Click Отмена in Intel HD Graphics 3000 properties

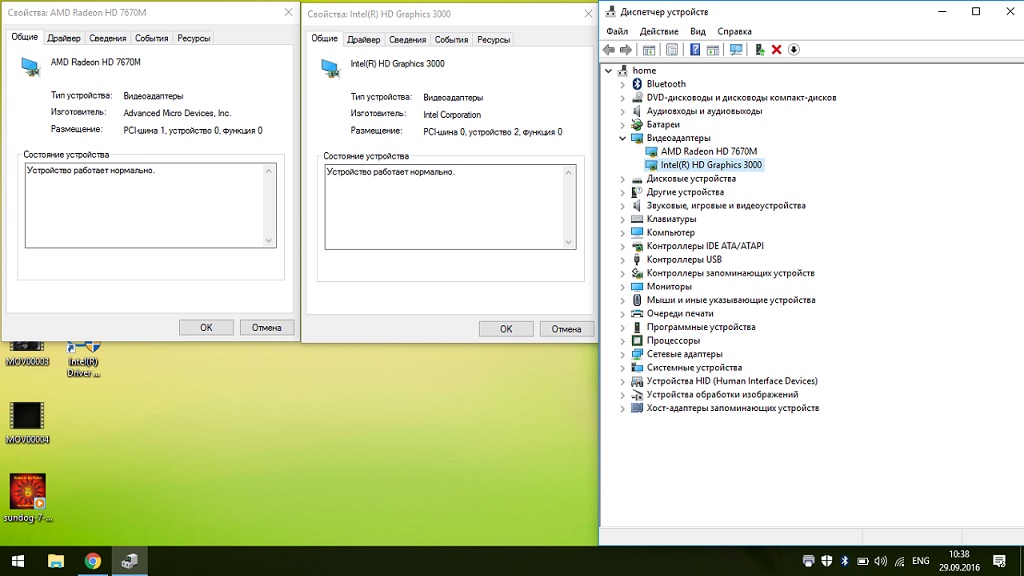(567, 329)
